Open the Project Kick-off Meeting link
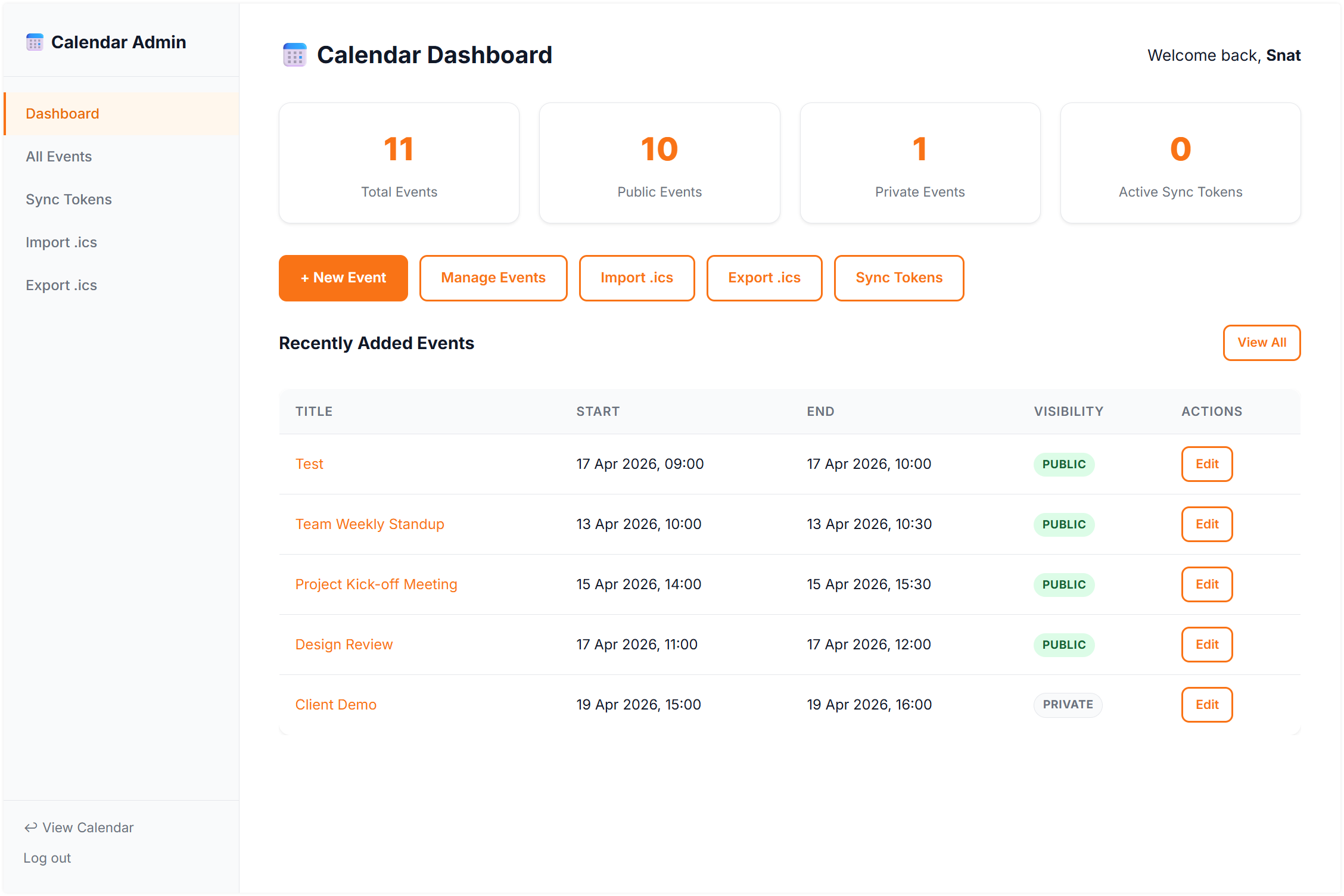 (376, 584)
